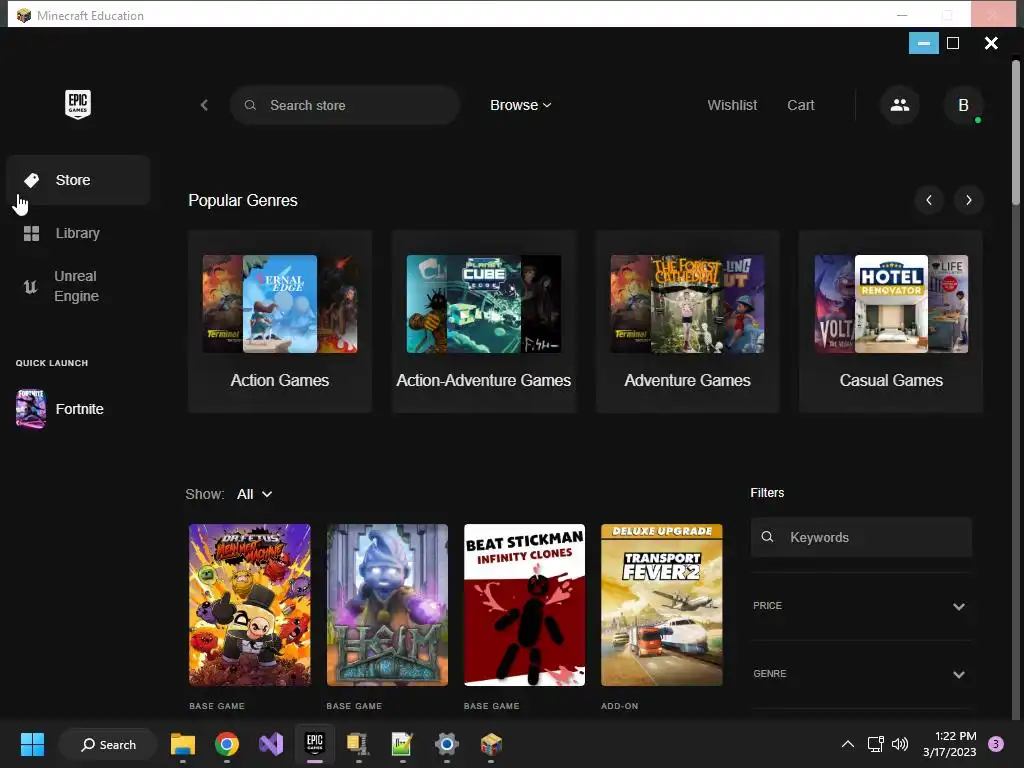Image resolution: width=1024 pixels, height=768 pixels.
Task: Open Google Chrome from the taskbar
Action: [x=227, y=744]
